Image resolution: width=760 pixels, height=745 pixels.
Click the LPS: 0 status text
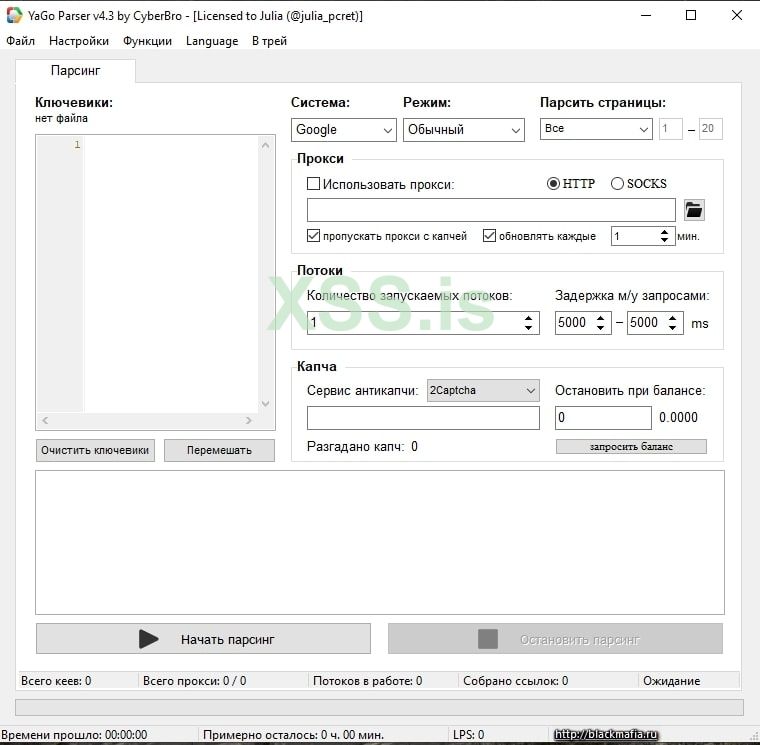coord(468,735)
